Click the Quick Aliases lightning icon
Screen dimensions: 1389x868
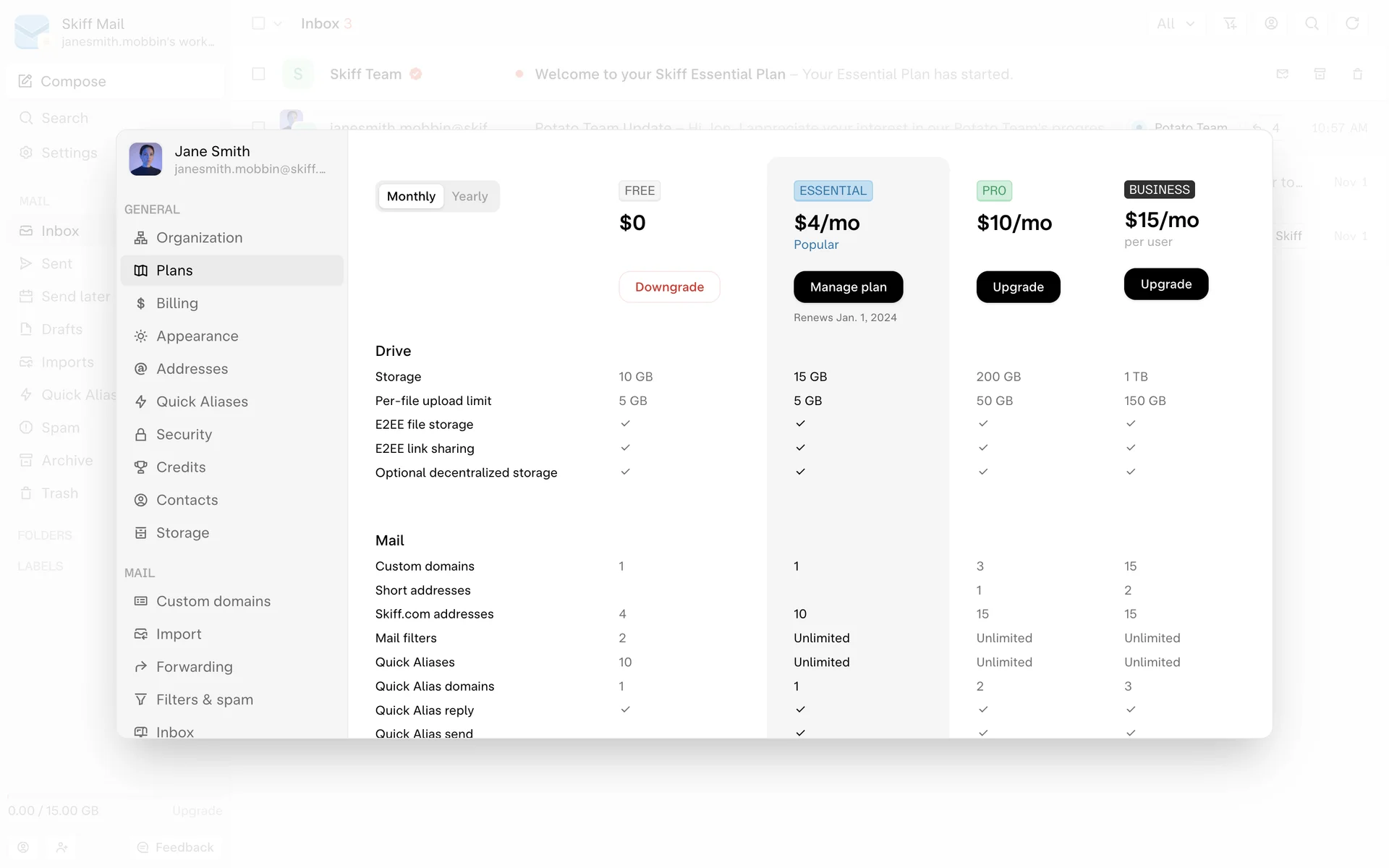pos(141,402)
